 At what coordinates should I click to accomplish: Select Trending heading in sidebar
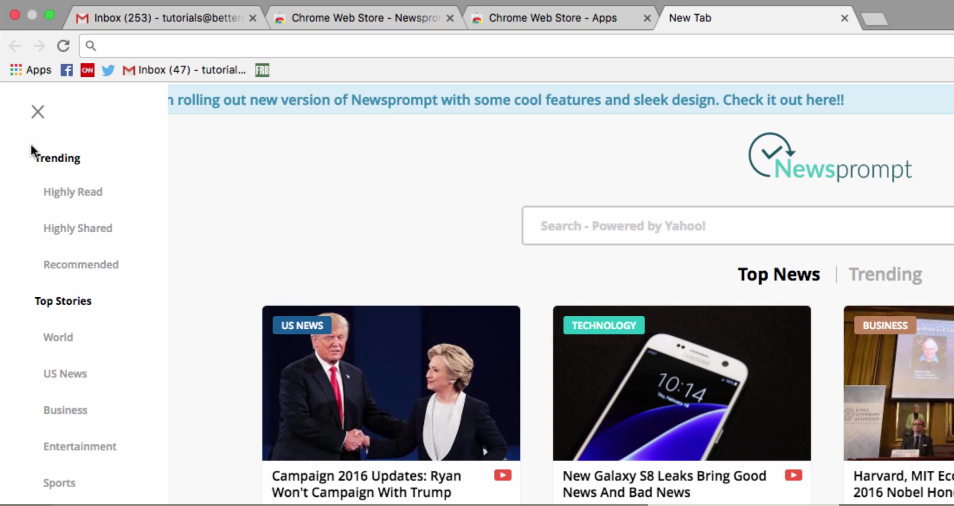[57, 158]
